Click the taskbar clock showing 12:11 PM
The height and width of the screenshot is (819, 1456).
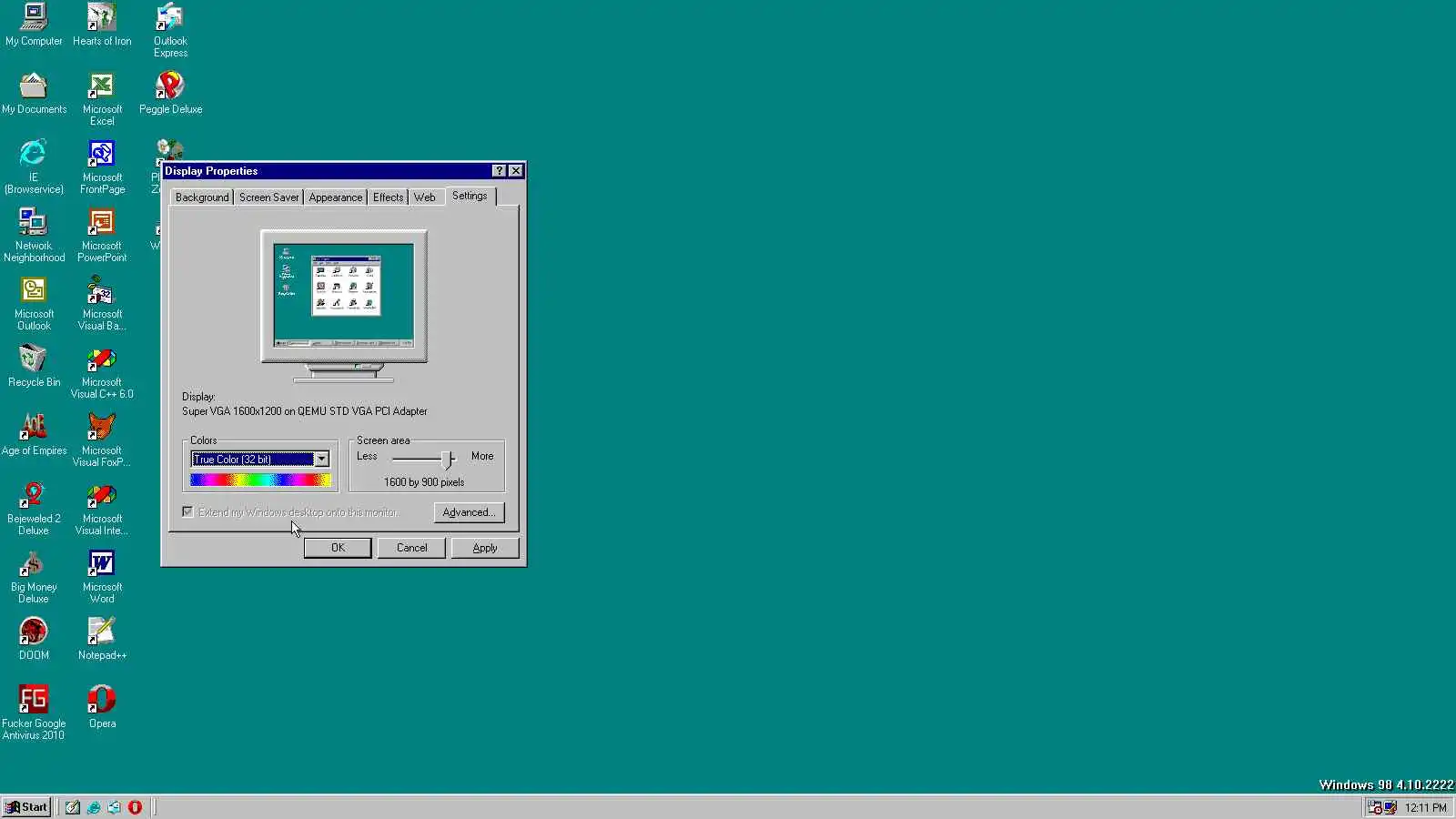click(1425, 807)
